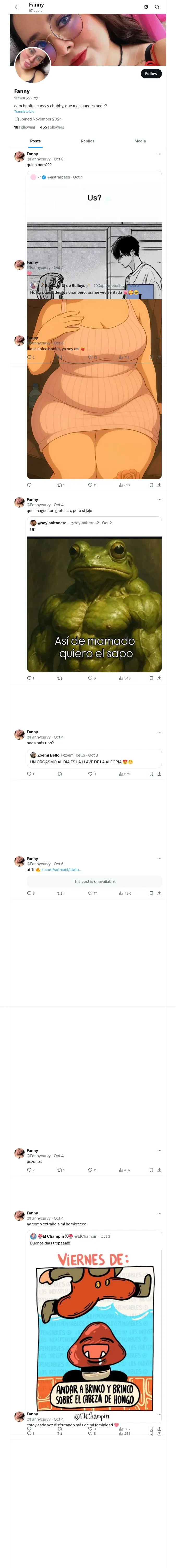
Task: Open the 465 Followers list
Action: point(52,127)
